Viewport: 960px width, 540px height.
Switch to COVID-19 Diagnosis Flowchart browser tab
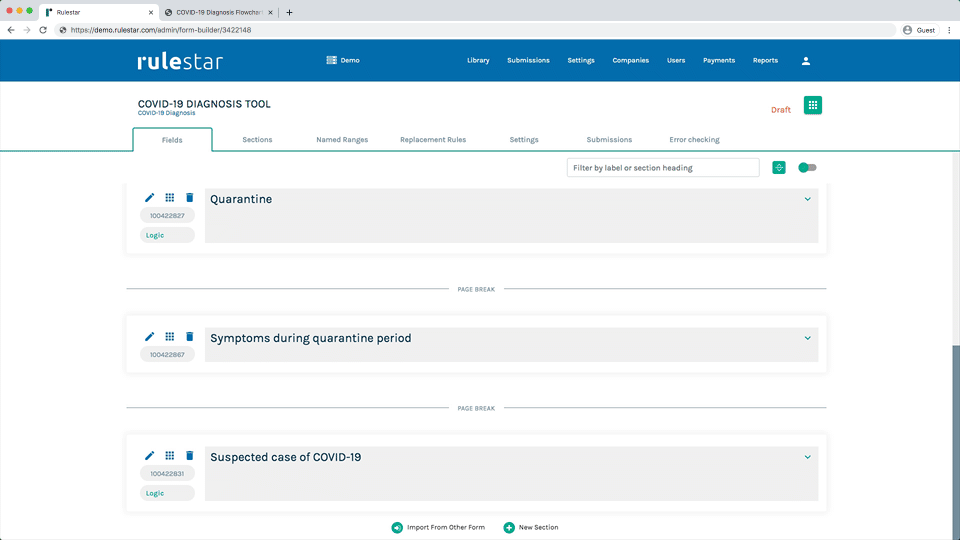[x=219, y=12]
